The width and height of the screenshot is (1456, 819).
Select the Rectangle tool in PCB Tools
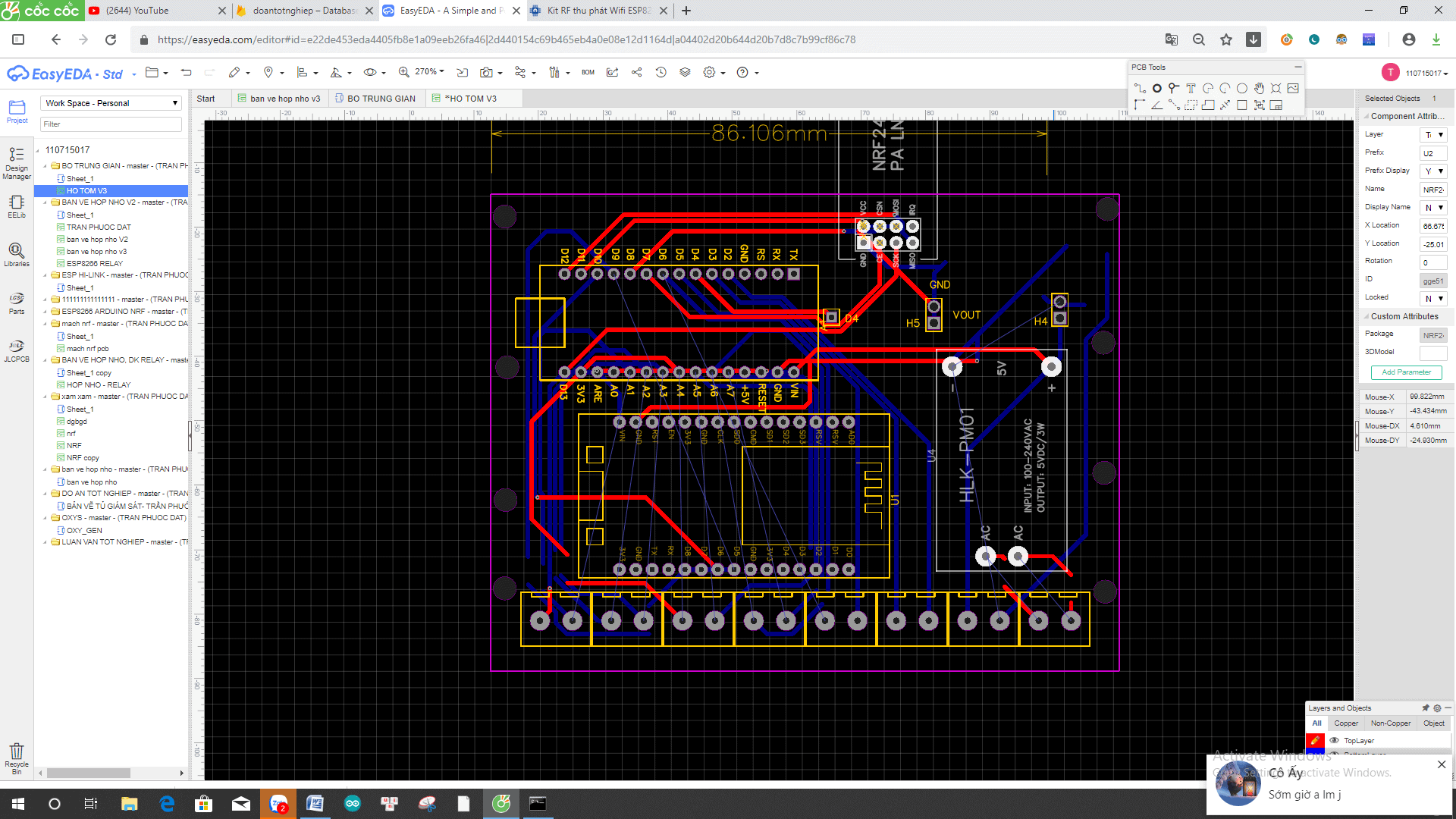point(1242,105)
